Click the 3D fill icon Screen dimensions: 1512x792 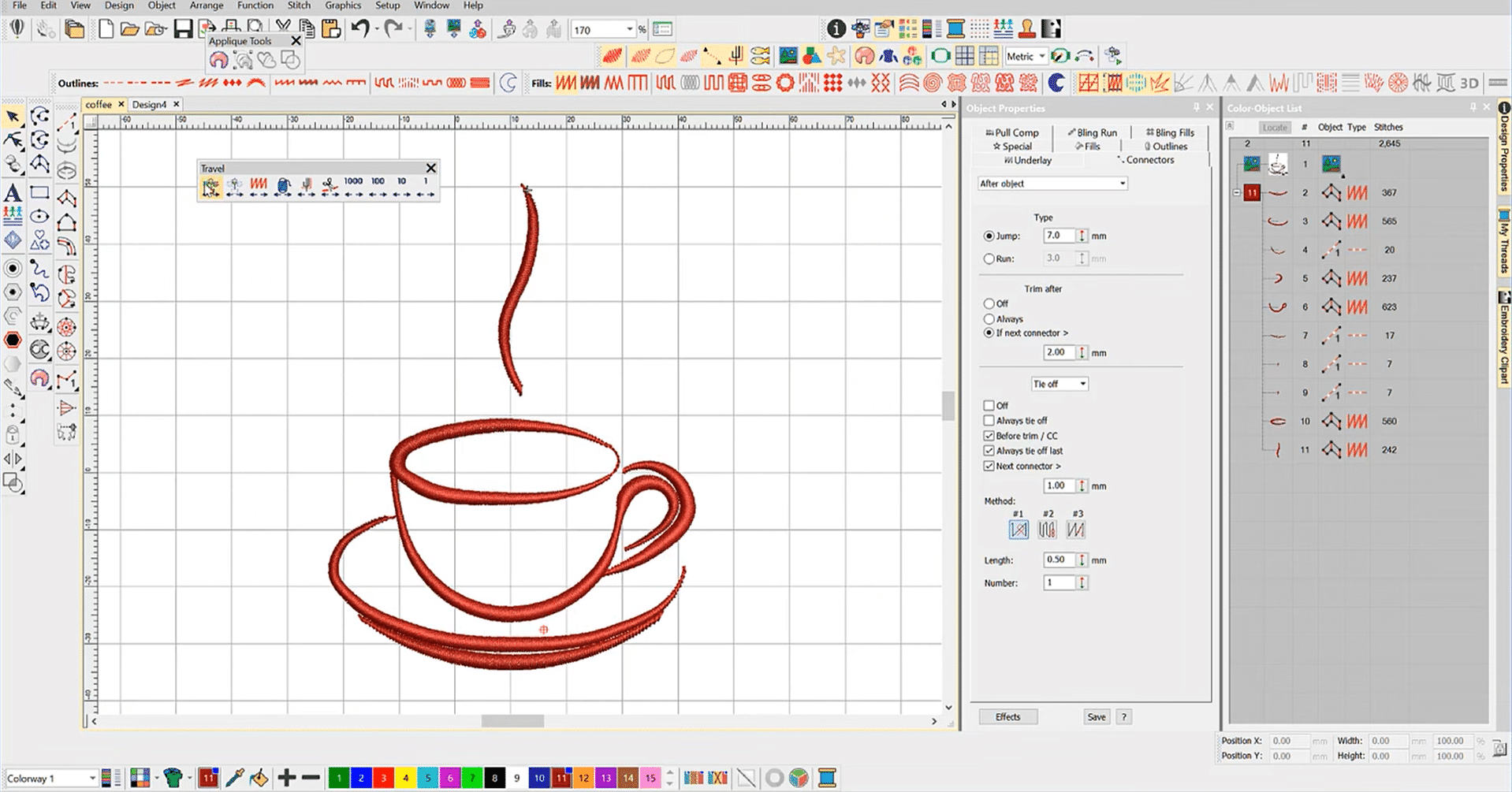pos(1469,83)
